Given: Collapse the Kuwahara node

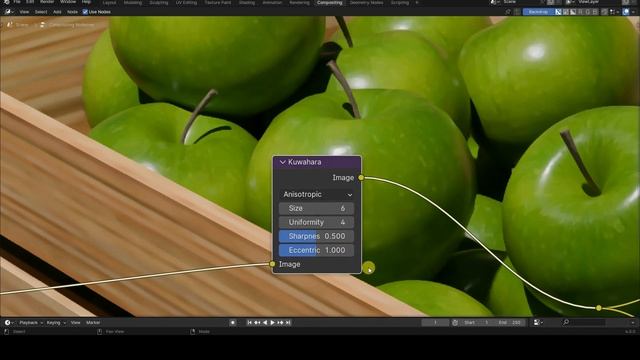Looking at the screenshot, I should coord(282,162).
